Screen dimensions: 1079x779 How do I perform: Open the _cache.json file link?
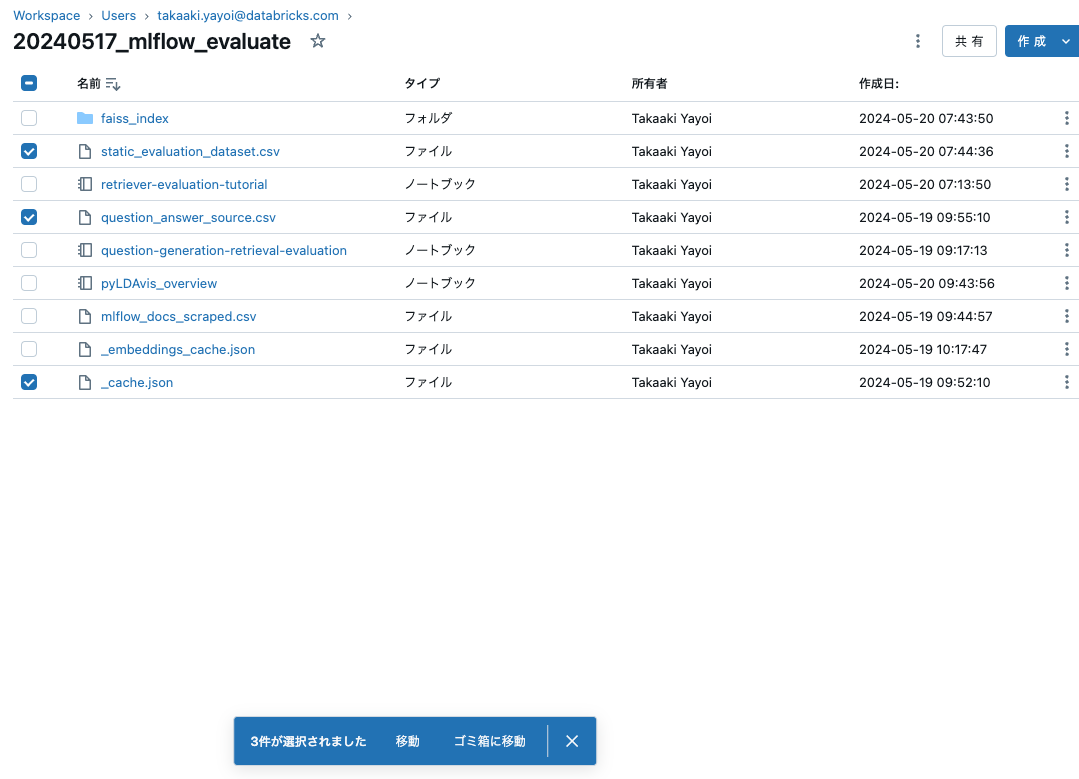137,382
